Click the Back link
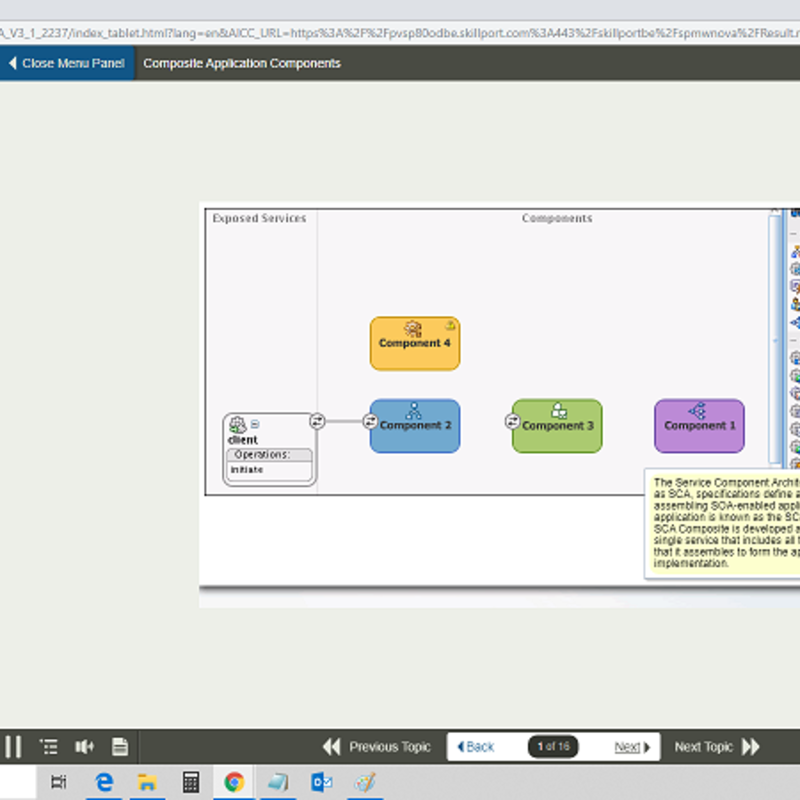 [476, 746]
